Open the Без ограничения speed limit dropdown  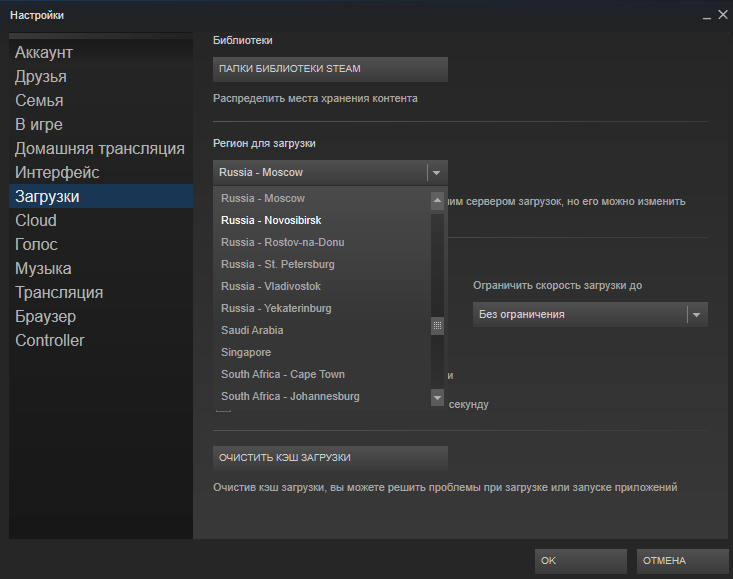tap(590, 315)
